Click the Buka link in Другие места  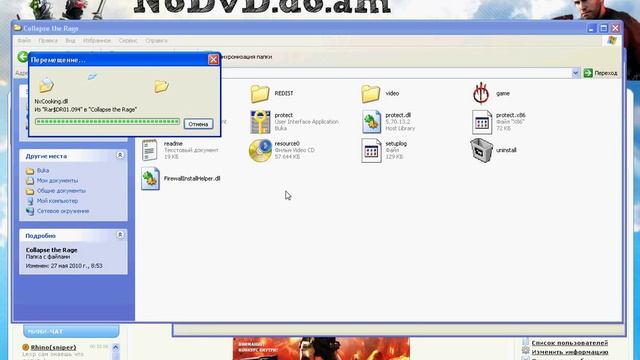(x=43, y=171)
